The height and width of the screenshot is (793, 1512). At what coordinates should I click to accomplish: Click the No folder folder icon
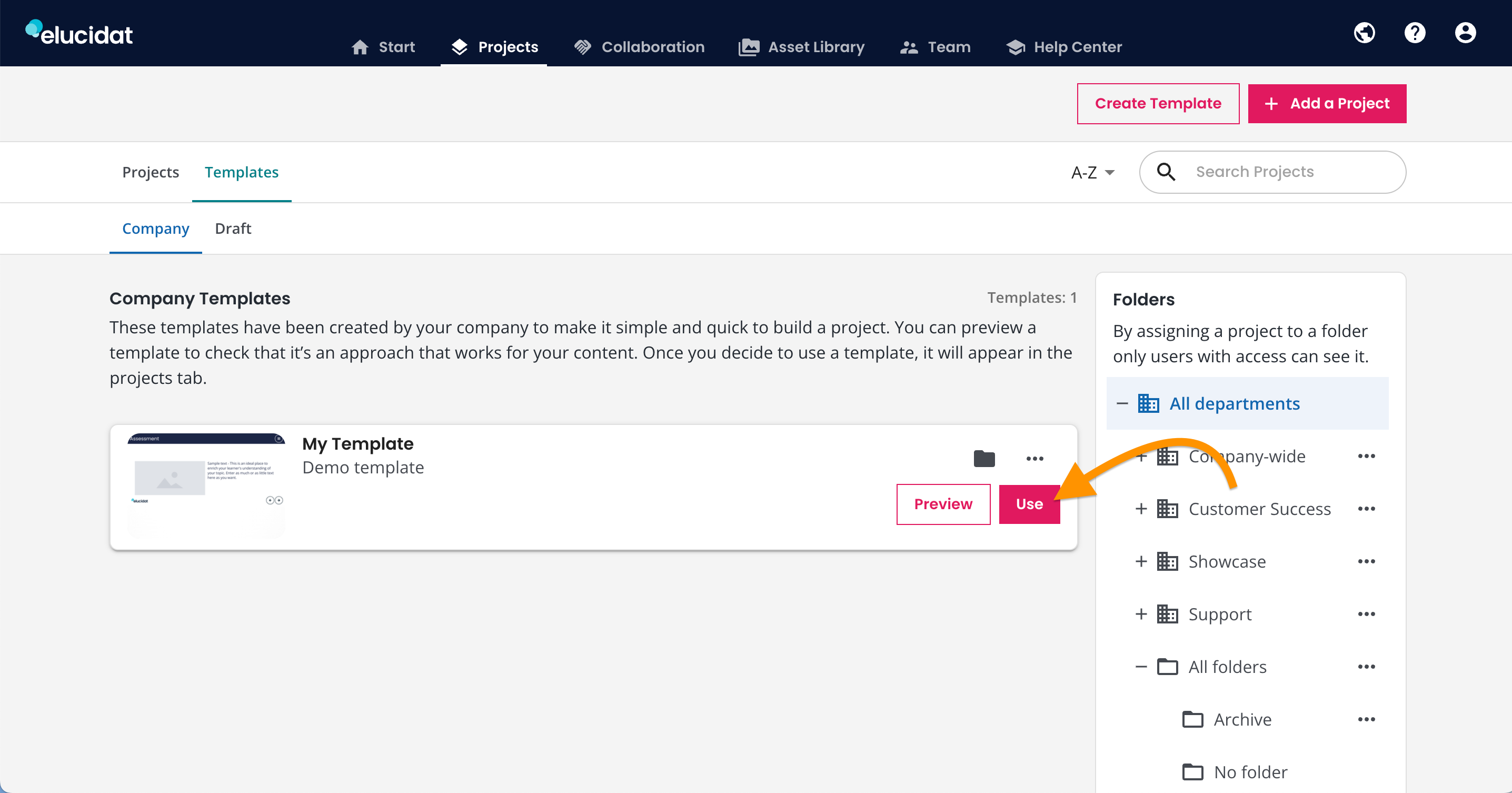click(x=1192, y=772)
